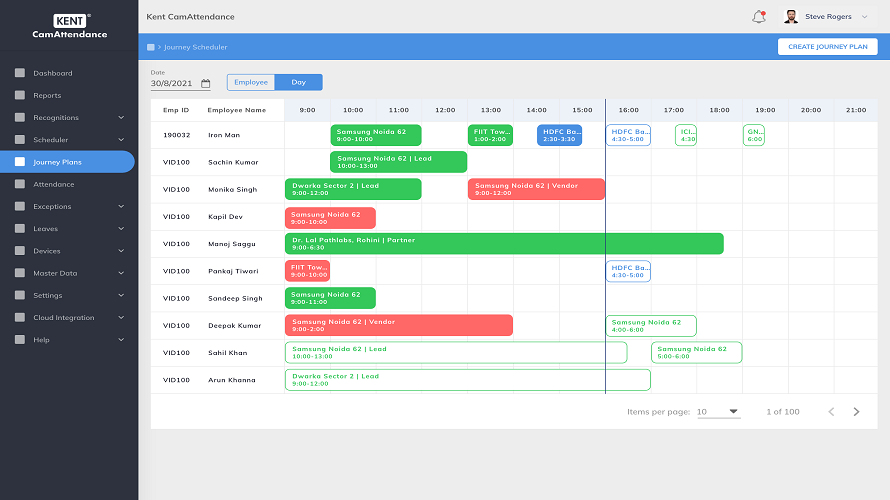Viewport: 890px width, 500px height.
Task: Click the Devices sidebar icon
Action: pos(20,250)
